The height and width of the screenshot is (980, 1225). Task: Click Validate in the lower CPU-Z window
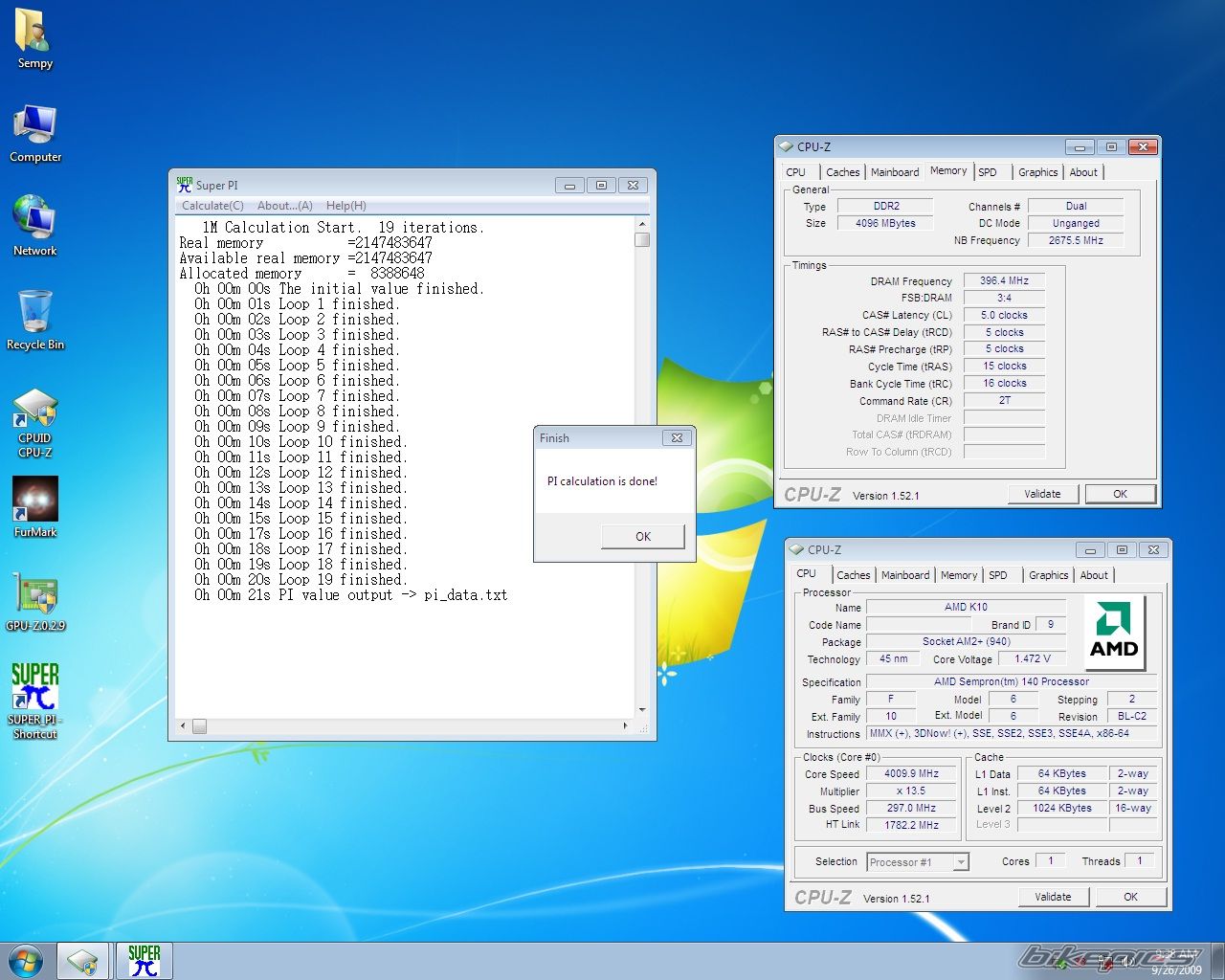coord(1053,897)
